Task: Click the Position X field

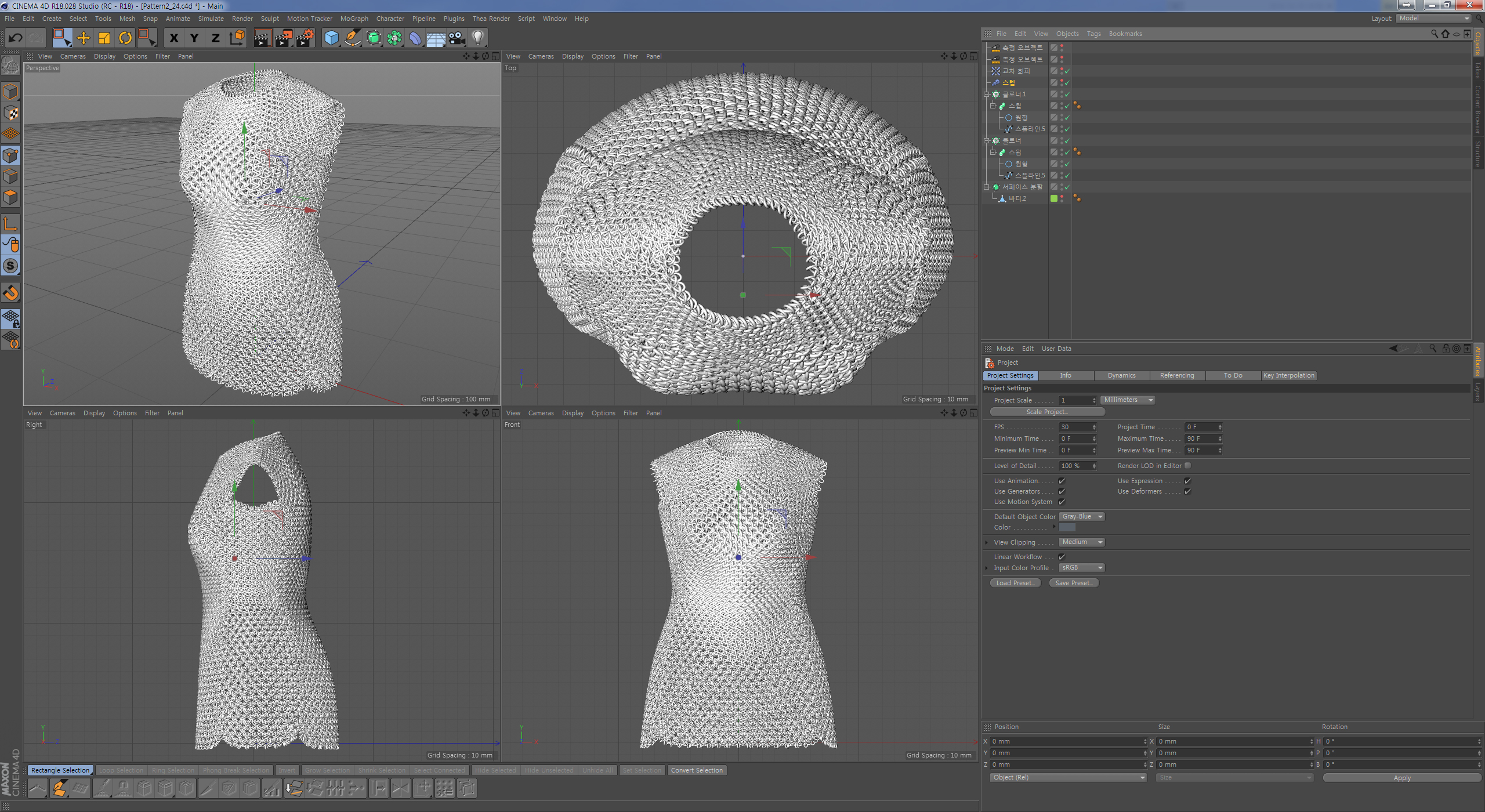Action: (x=1068, y=741)
